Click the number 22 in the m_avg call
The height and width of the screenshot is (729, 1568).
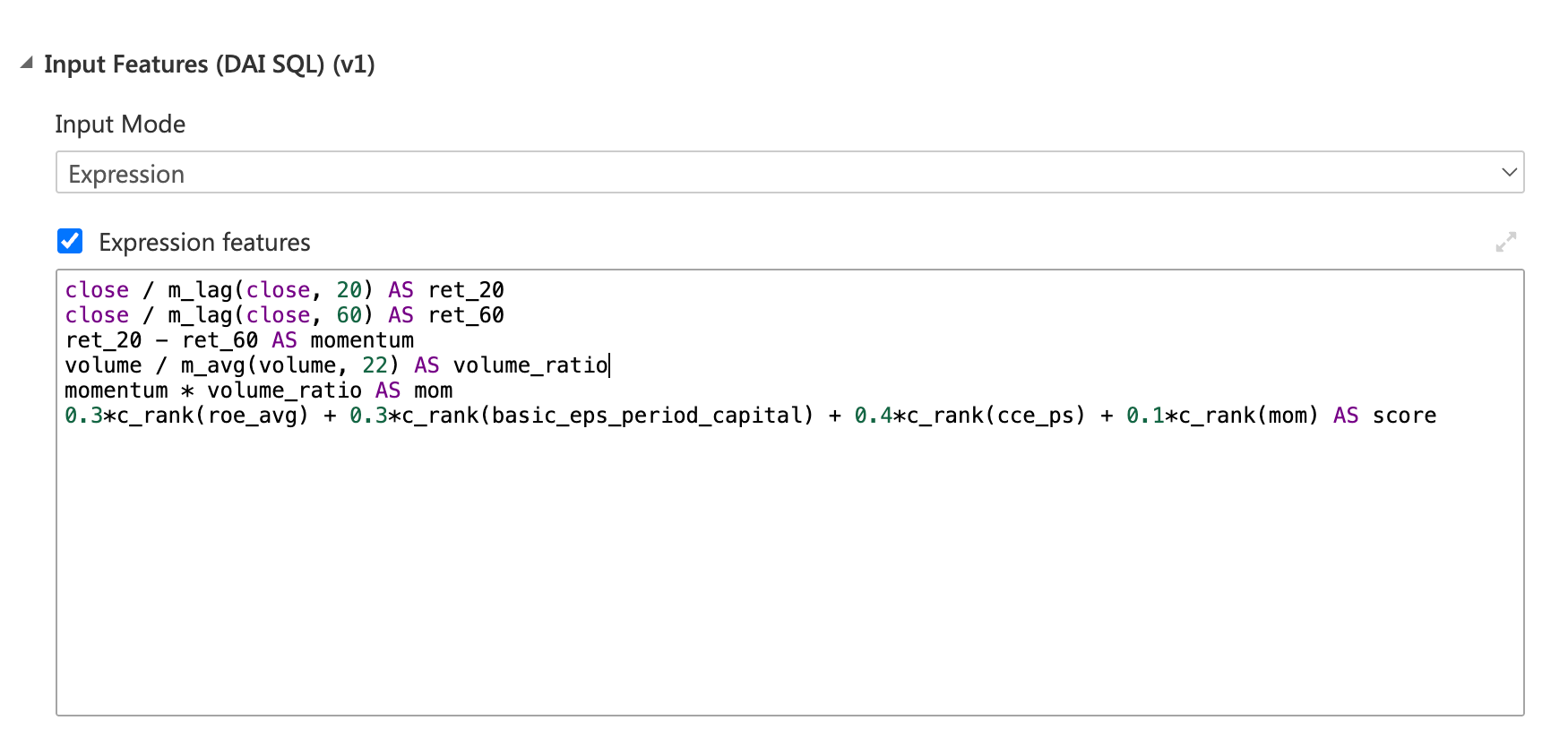coord(375,365)
